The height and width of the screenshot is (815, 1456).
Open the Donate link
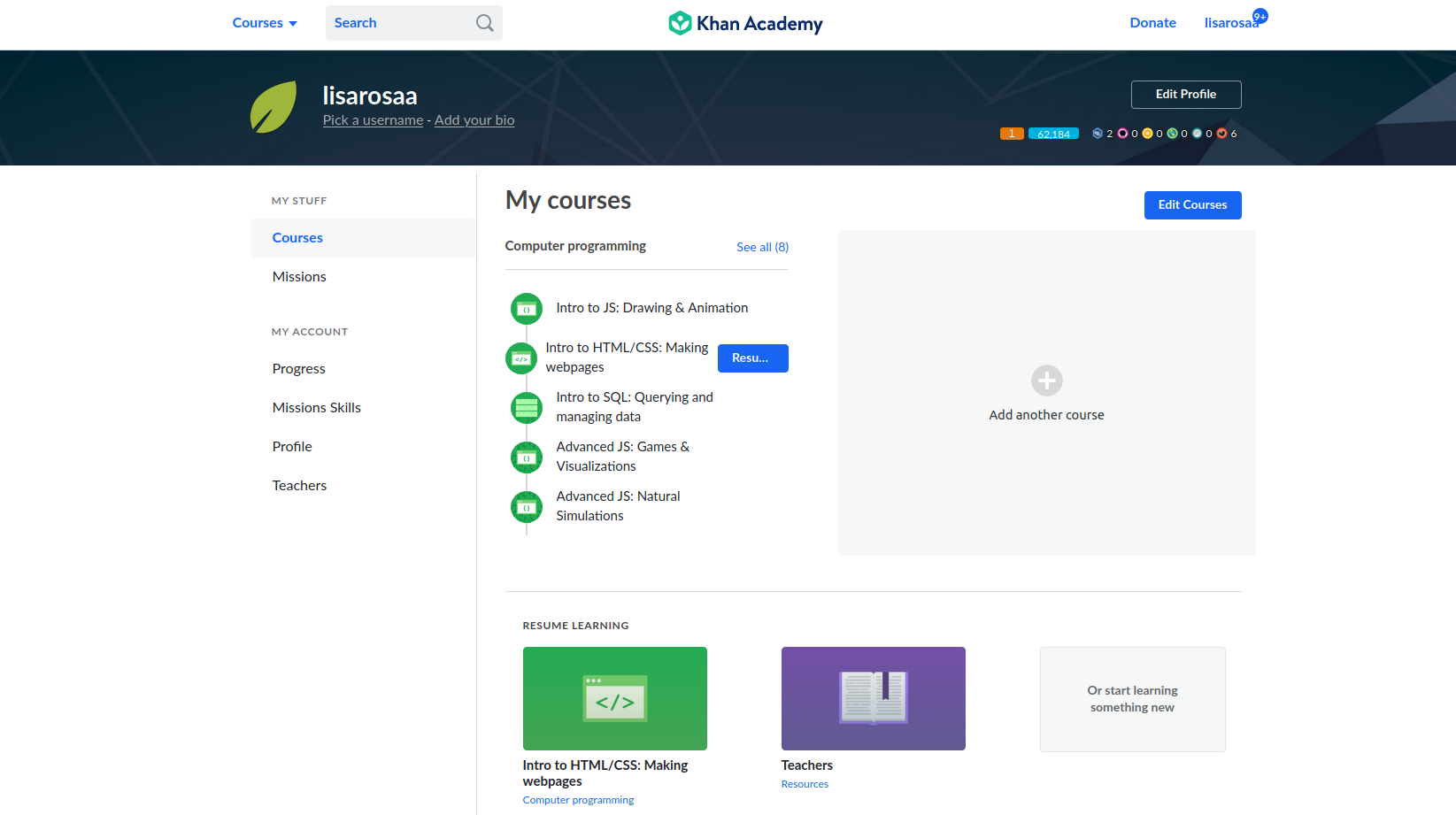1152,23
